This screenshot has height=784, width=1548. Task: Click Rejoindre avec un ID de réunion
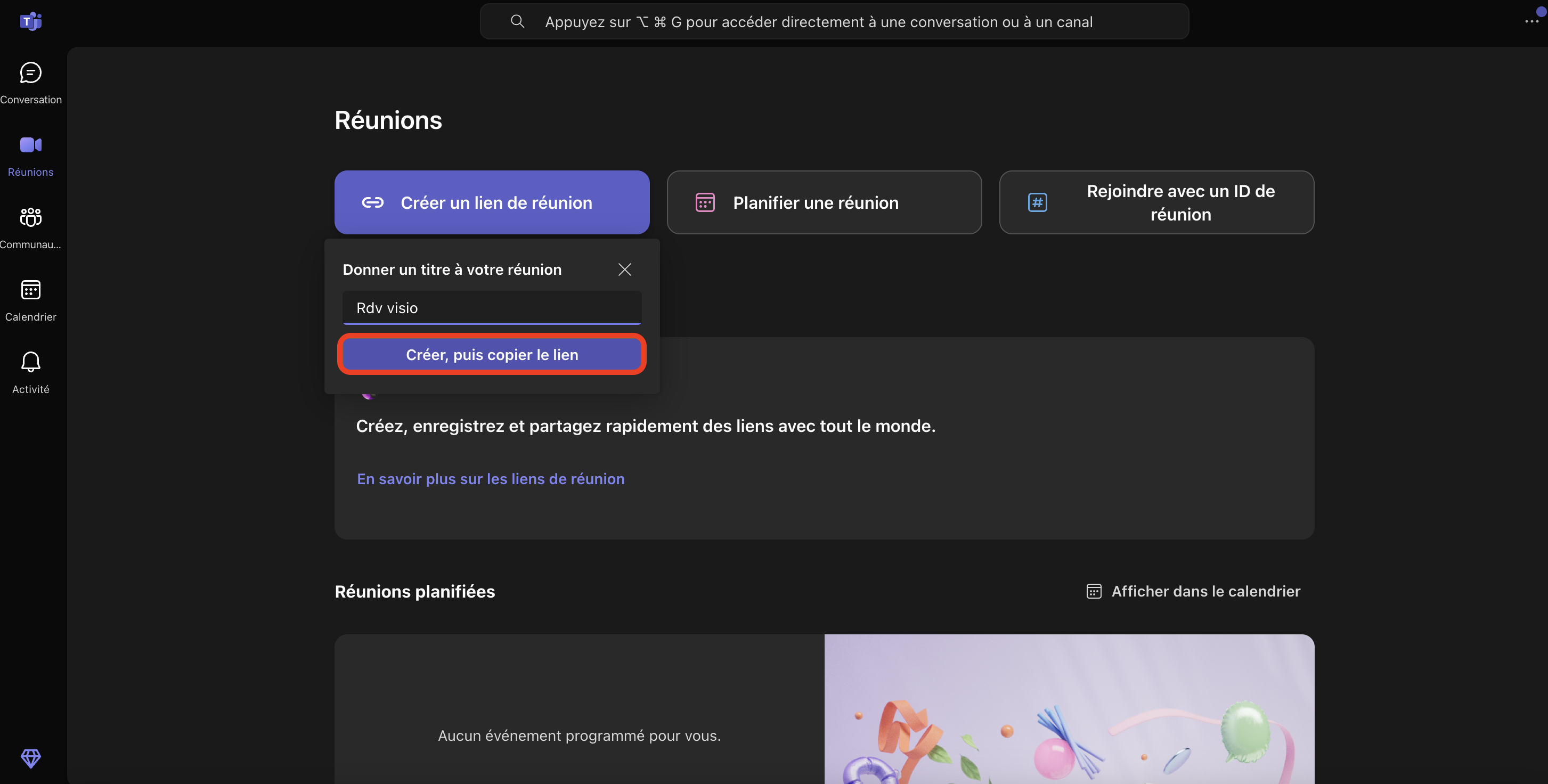(x=1156, y=202)
